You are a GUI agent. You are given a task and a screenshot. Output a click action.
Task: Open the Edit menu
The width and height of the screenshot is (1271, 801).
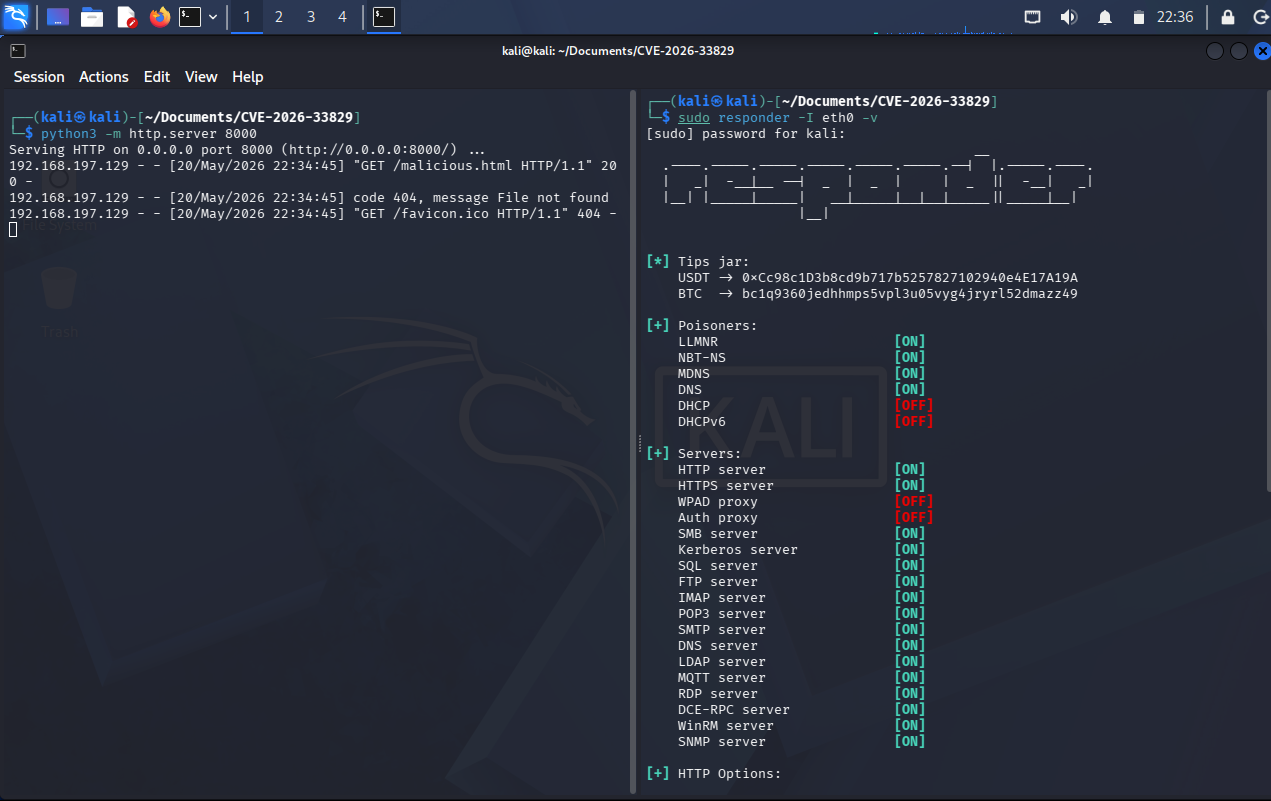pos(157,77)
